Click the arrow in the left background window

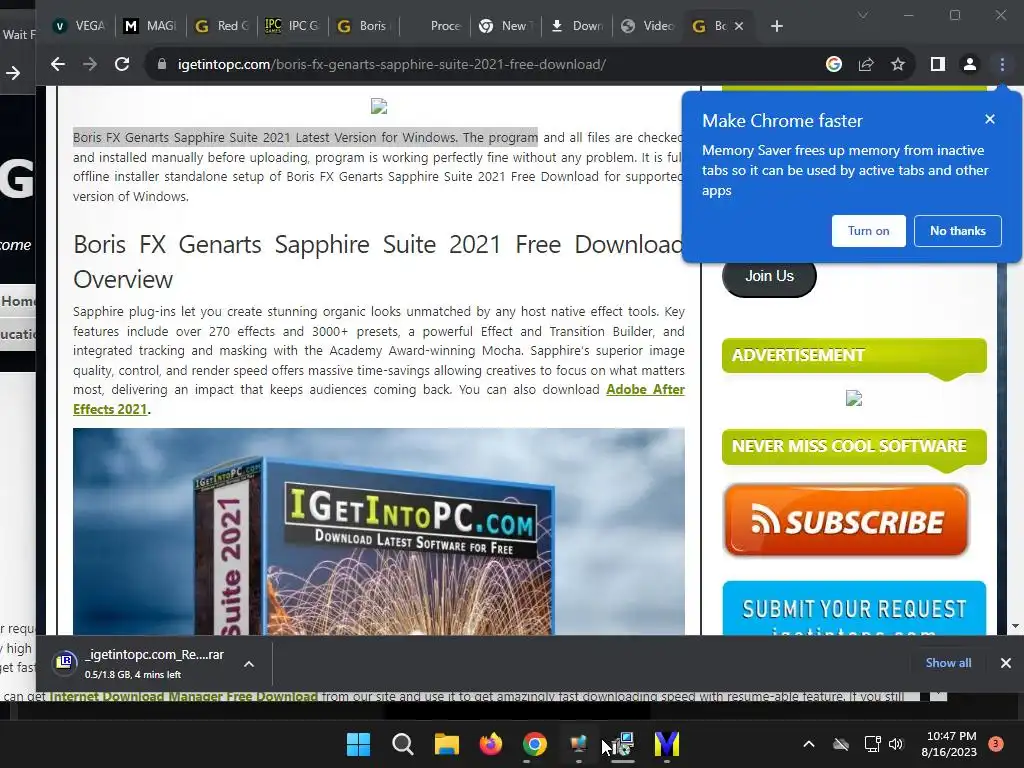[x=13, y=72]
